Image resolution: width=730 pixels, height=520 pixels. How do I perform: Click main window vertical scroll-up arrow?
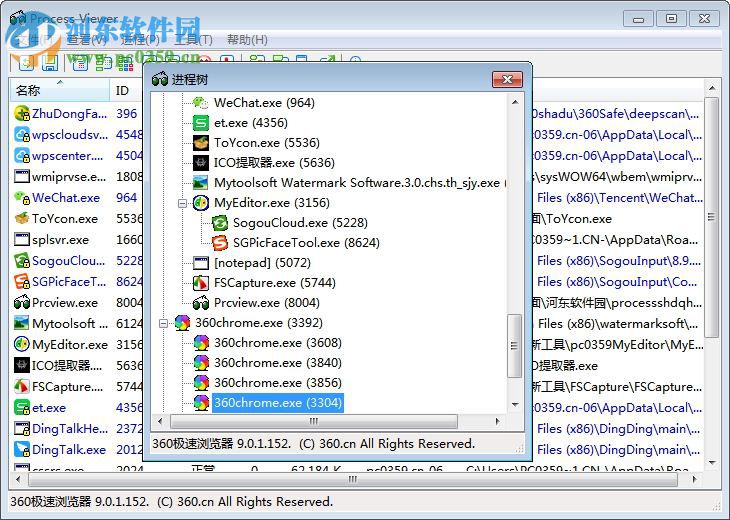(x=712, y=88)
